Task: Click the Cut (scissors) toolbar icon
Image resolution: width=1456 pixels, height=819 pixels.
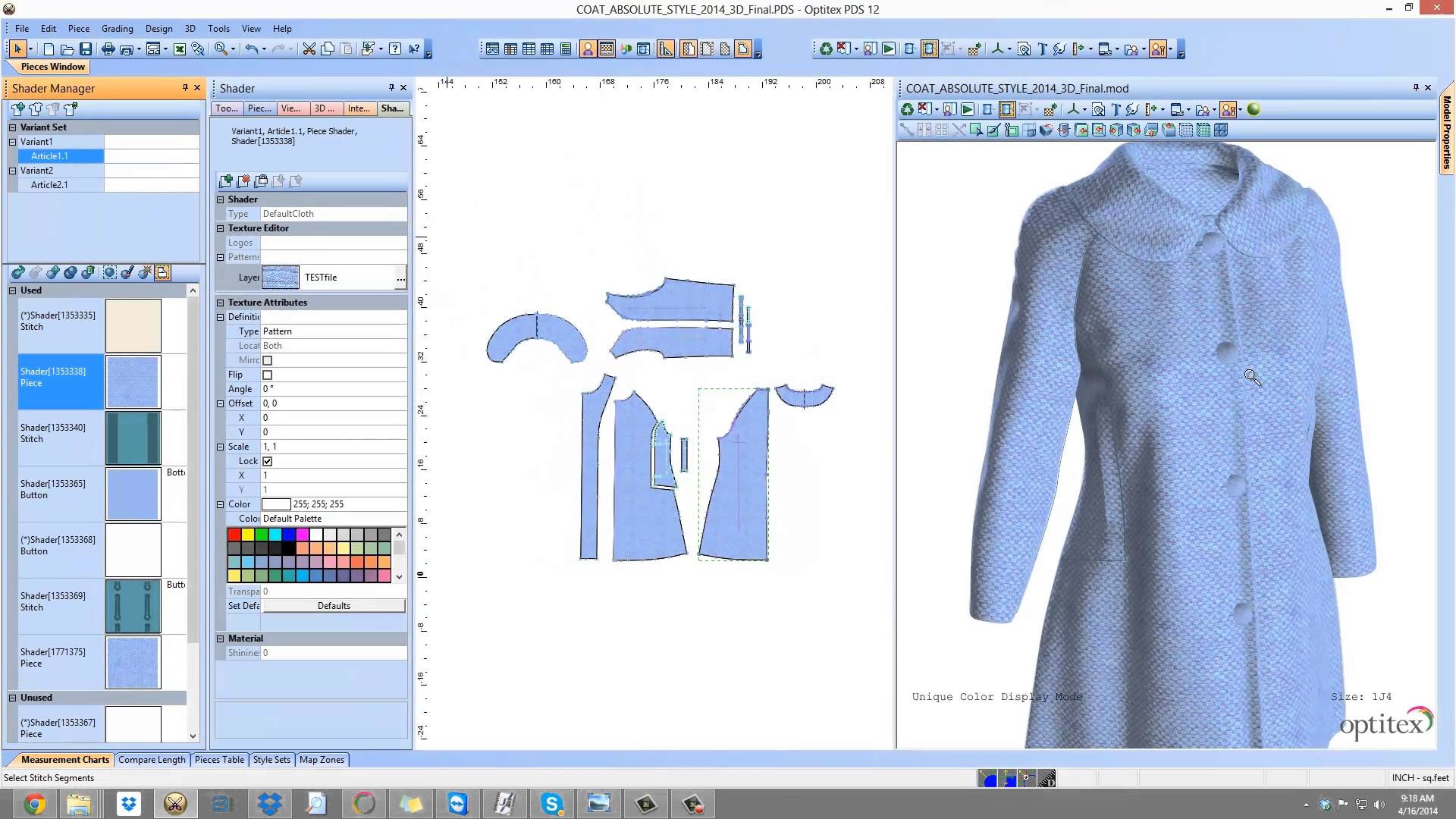Action: pos(309,49)
